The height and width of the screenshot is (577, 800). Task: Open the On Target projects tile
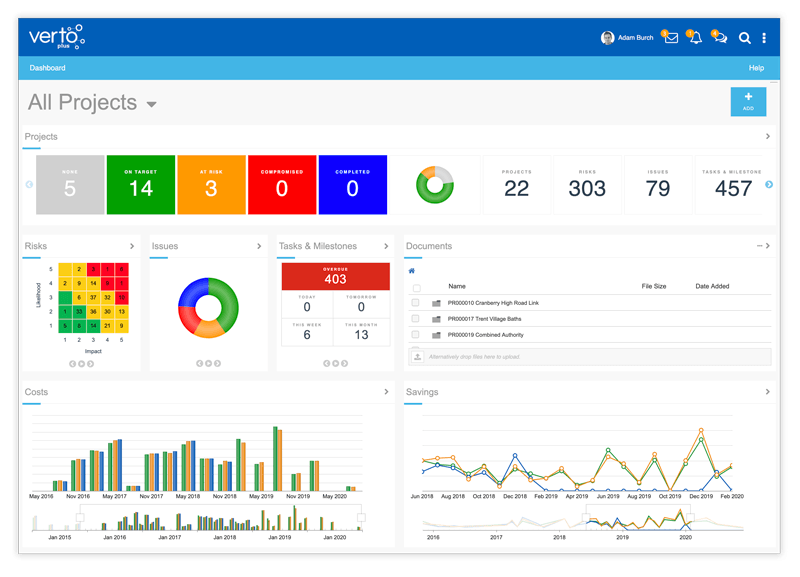(141, 185)
